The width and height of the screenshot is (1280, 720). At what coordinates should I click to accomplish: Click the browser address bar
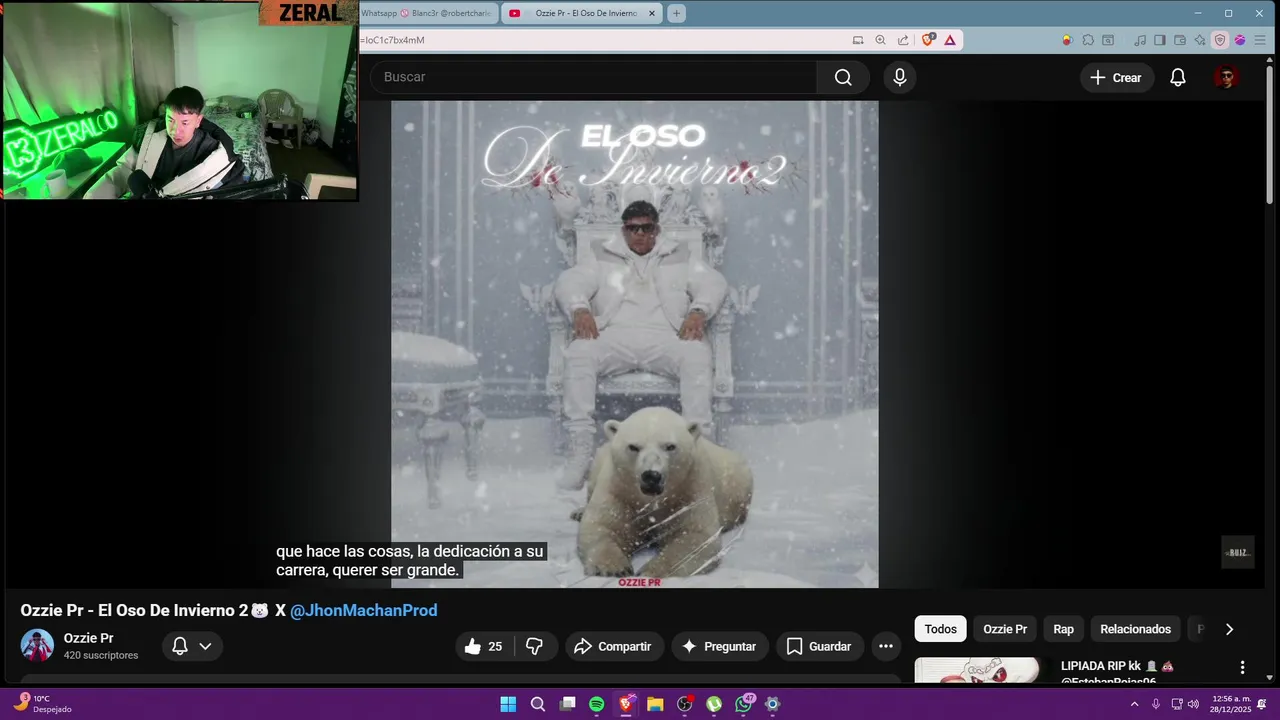point(605,40)
